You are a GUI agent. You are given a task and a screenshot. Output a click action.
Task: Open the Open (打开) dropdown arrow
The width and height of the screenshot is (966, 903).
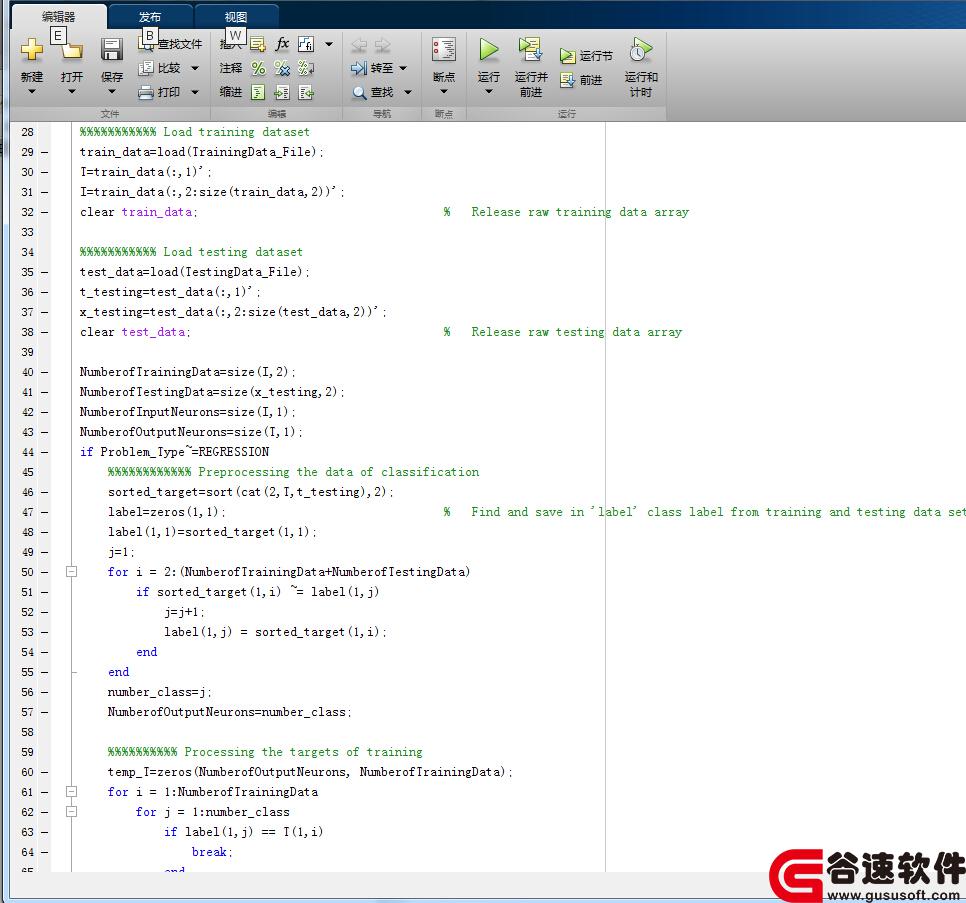pyautogui.click(x=71, y=92)
